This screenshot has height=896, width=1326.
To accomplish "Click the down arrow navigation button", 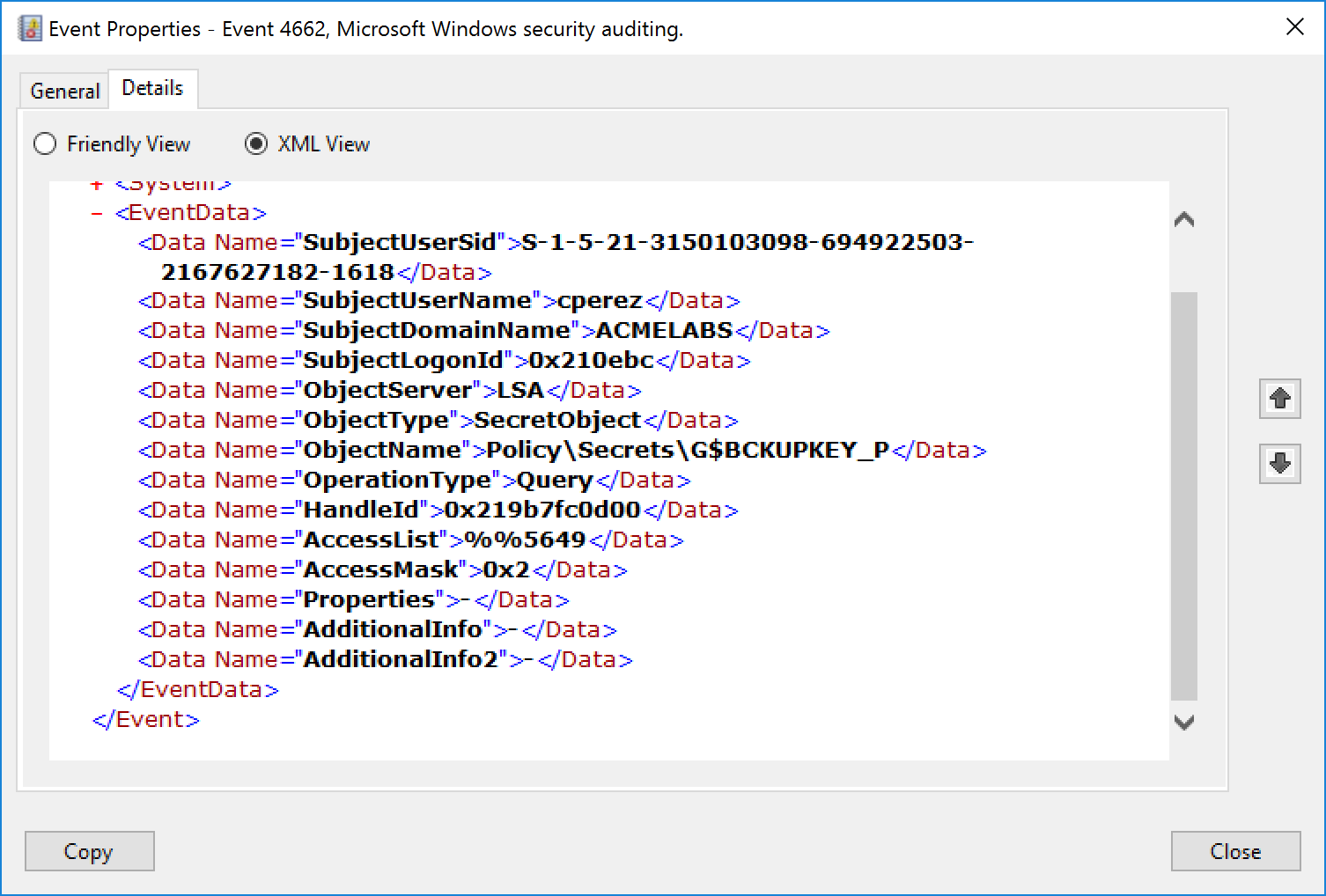I will (1279, 464).
